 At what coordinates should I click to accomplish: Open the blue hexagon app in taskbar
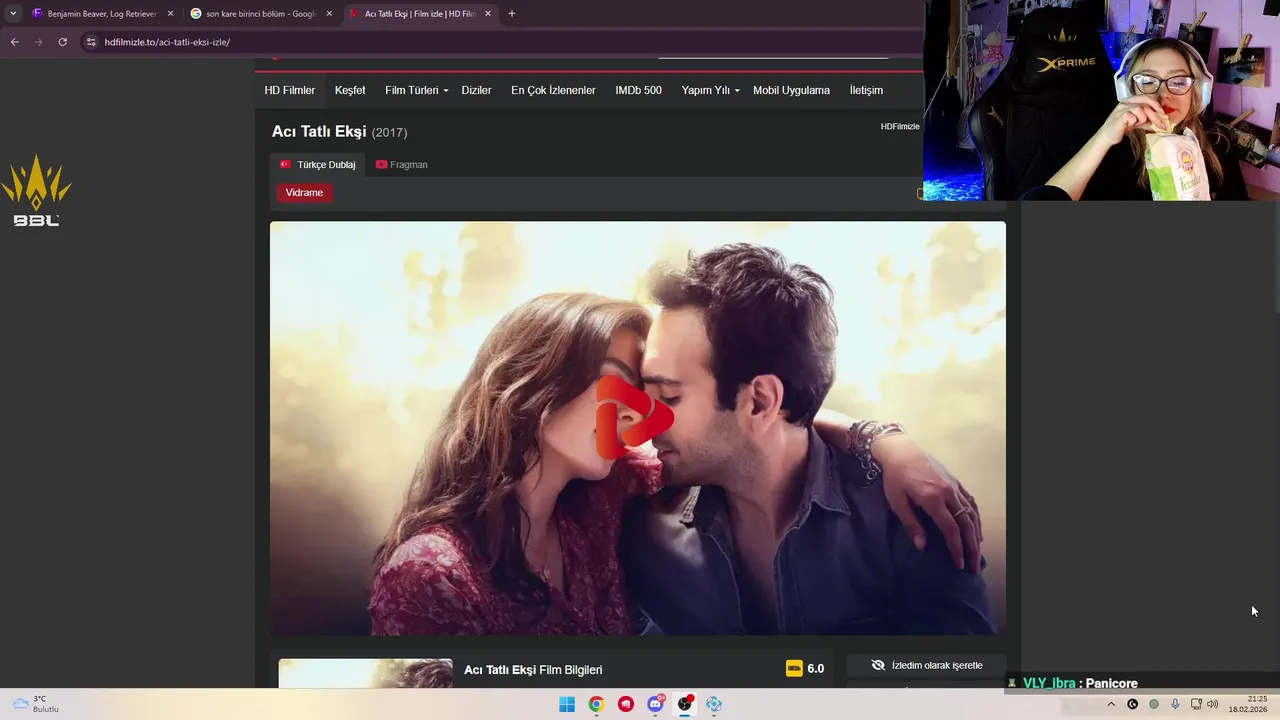coord(714,704)
